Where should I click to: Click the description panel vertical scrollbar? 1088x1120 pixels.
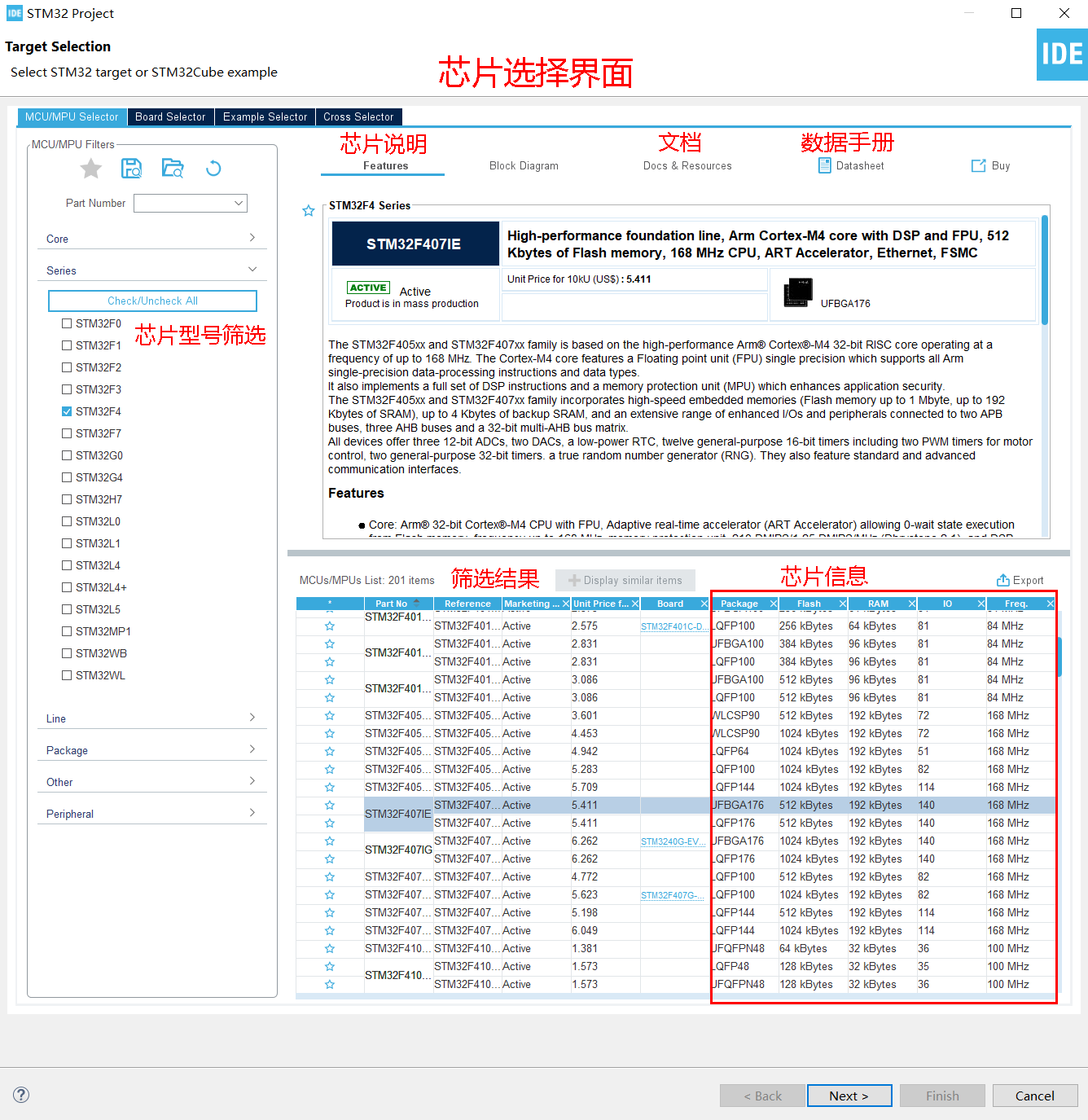(1045, 269)
